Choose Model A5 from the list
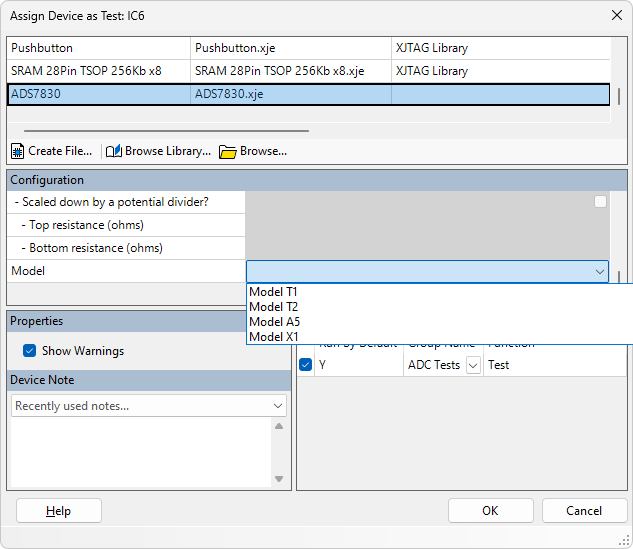This screenshot has height=549, width=633. click(x=274, y=322)
